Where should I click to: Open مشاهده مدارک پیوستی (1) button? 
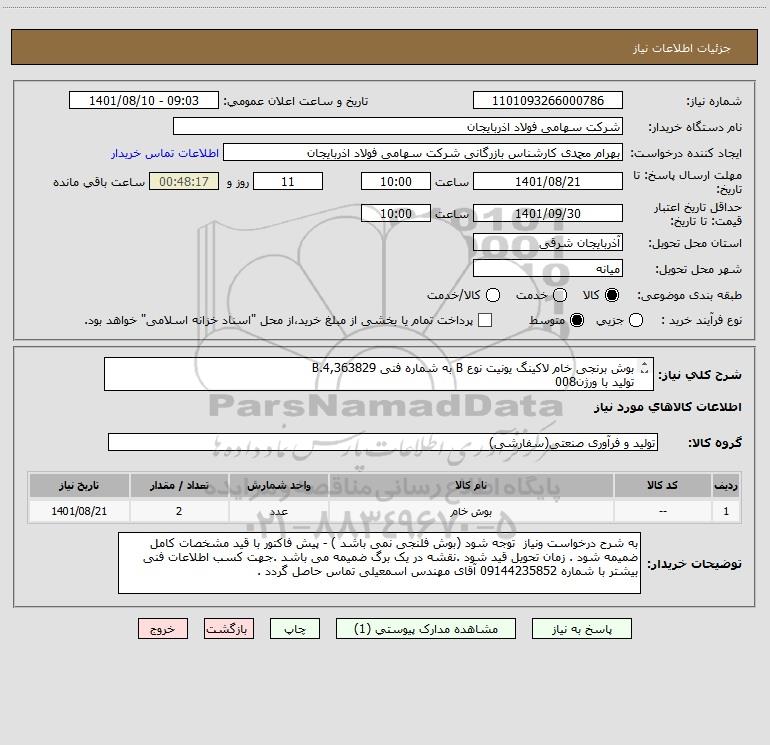(x=426, y=629)
